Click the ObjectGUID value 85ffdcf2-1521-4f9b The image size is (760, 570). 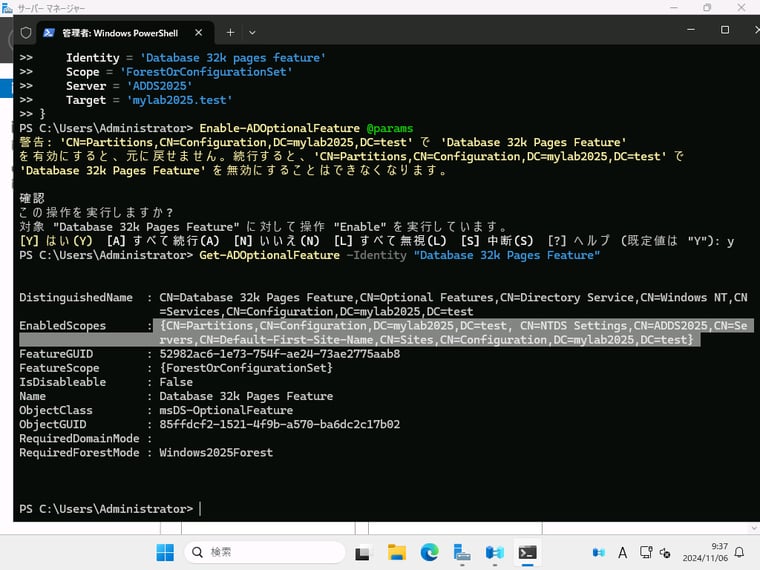pyautogui.click(x=280, y=425)
